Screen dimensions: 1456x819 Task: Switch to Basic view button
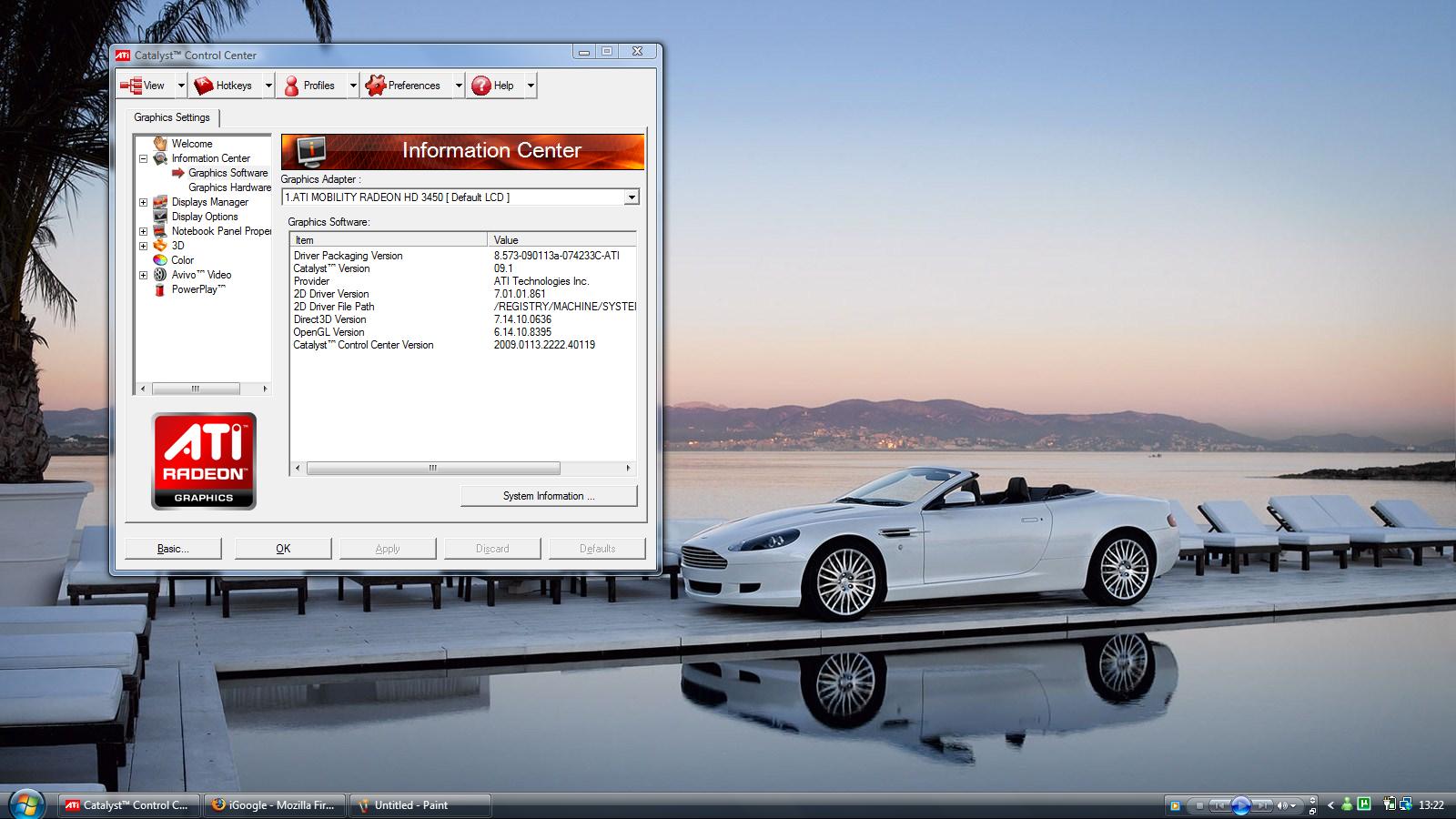click(173, 549)
